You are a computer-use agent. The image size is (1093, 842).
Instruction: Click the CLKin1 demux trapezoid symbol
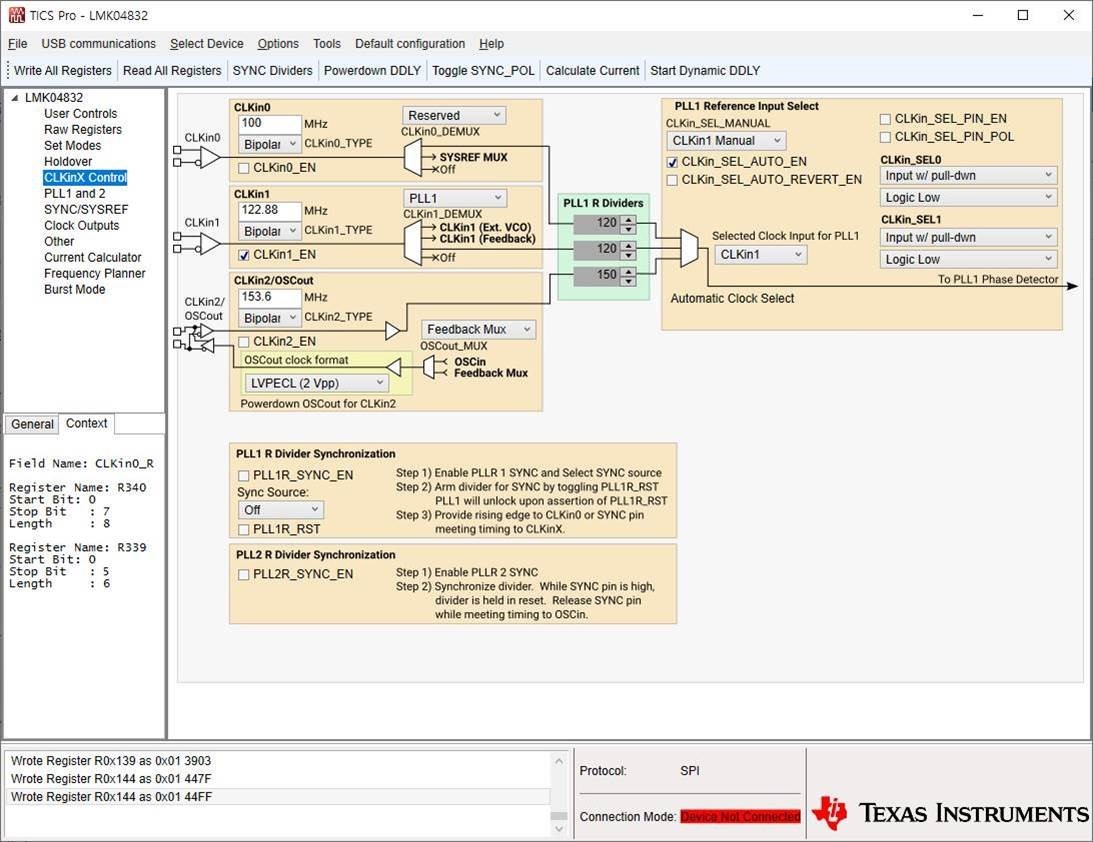413,244
